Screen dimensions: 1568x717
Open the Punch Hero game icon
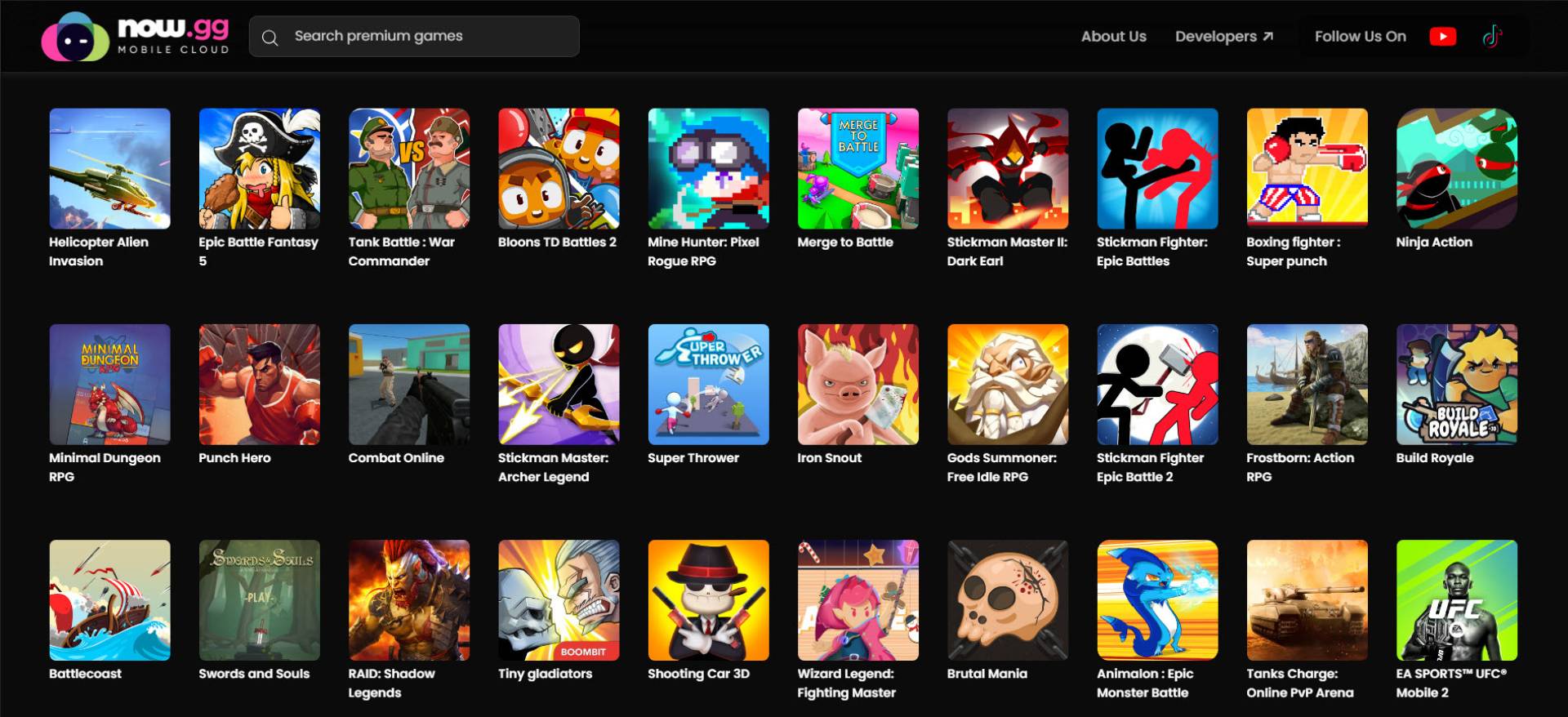[x=260, y=385]
